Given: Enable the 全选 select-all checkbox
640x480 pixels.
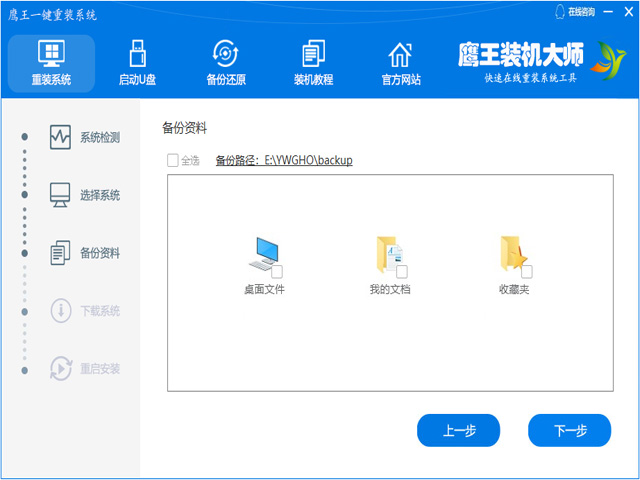Looking at the screenshot, I should 173,160.
